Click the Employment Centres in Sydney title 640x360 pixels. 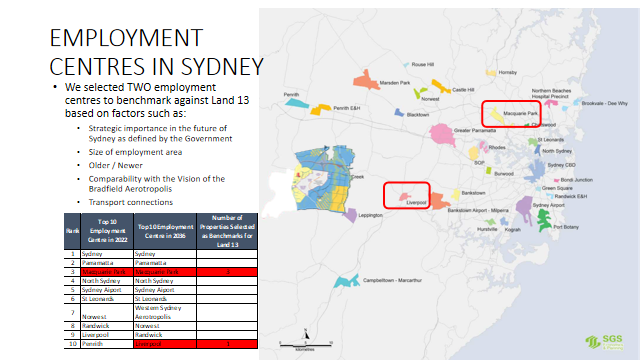156,52
